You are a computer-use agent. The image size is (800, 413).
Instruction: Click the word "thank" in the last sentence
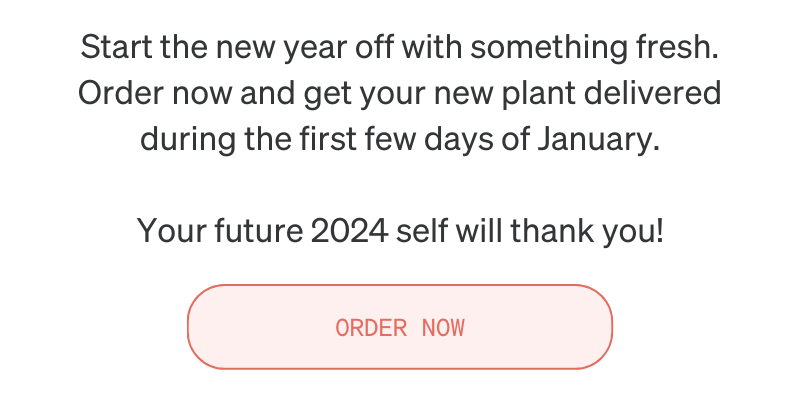tap(552, 231)
